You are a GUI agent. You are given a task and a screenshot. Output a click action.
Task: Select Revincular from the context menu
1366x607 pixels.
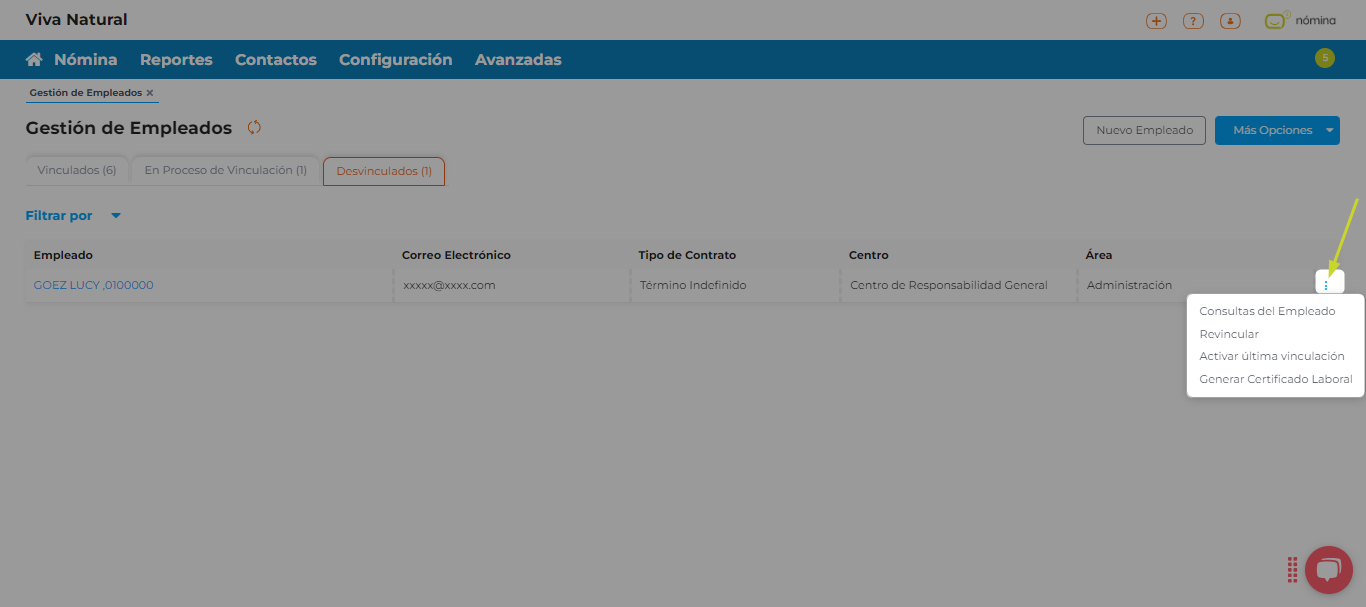coord(1229,334)
